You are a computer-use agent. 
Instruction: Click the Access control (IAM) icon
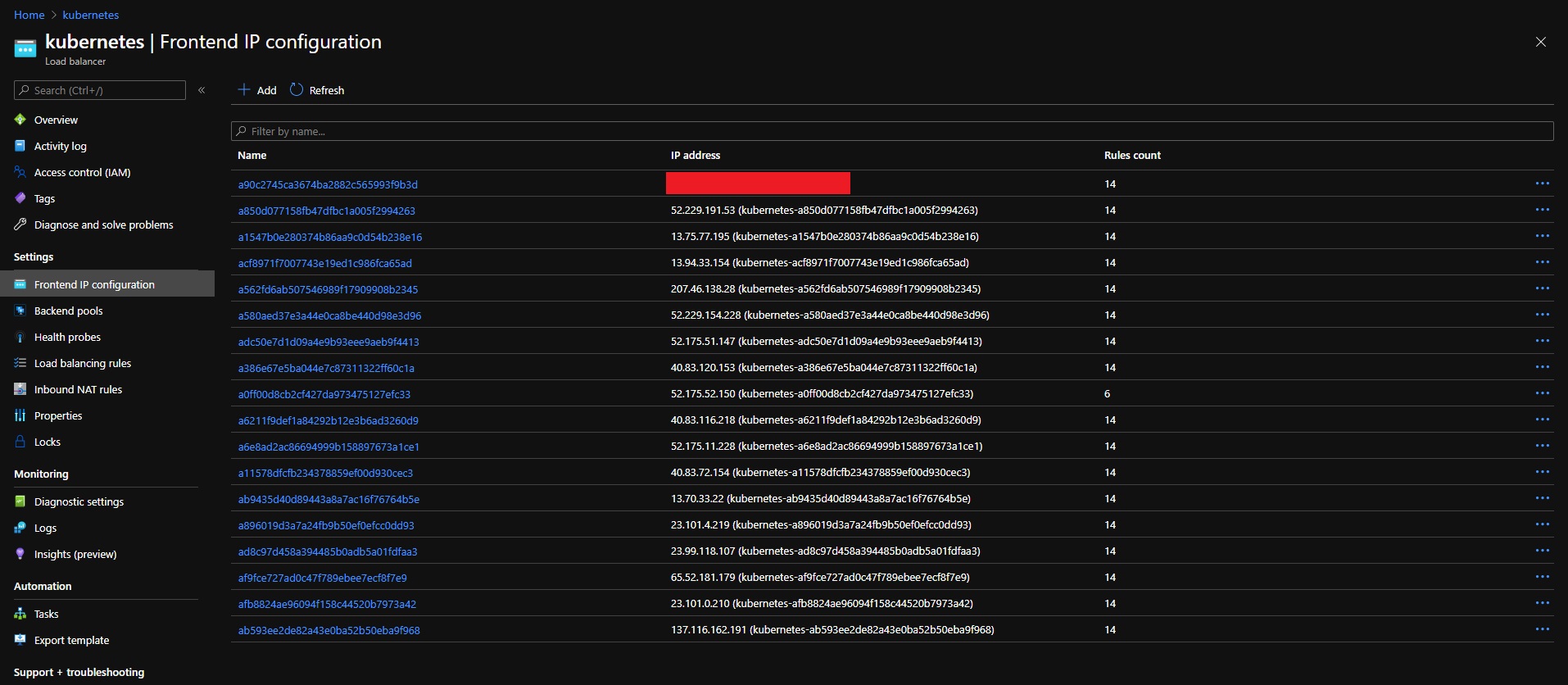[x=20, y=172]
